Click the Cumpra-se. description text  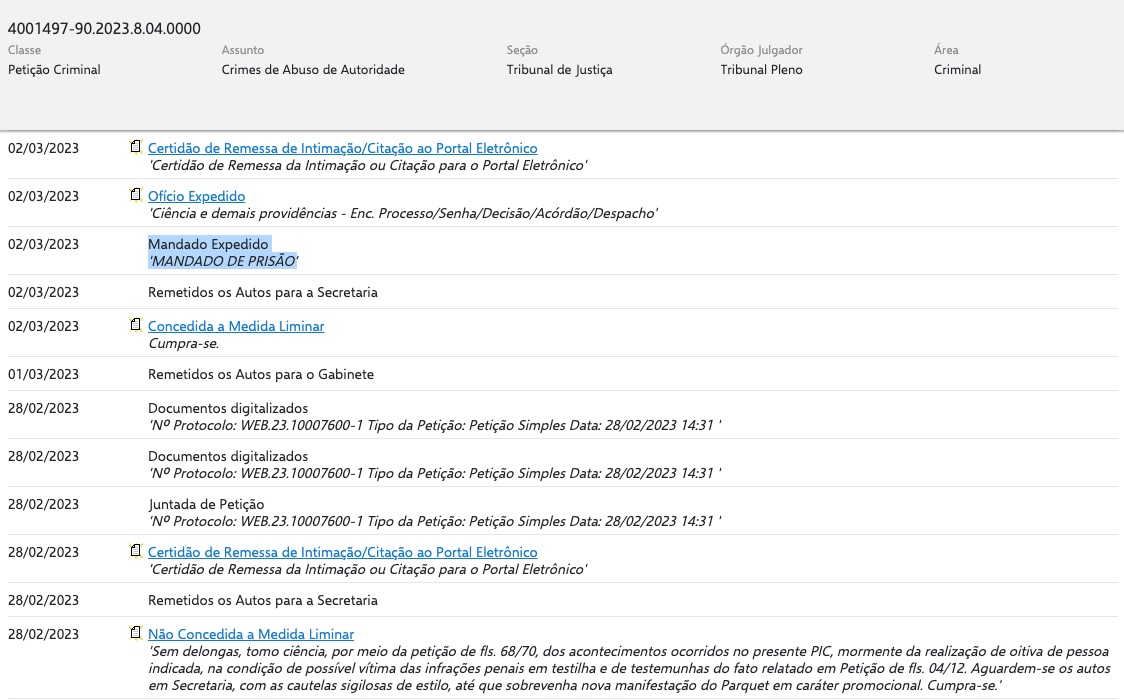click(x=183, y=343)
